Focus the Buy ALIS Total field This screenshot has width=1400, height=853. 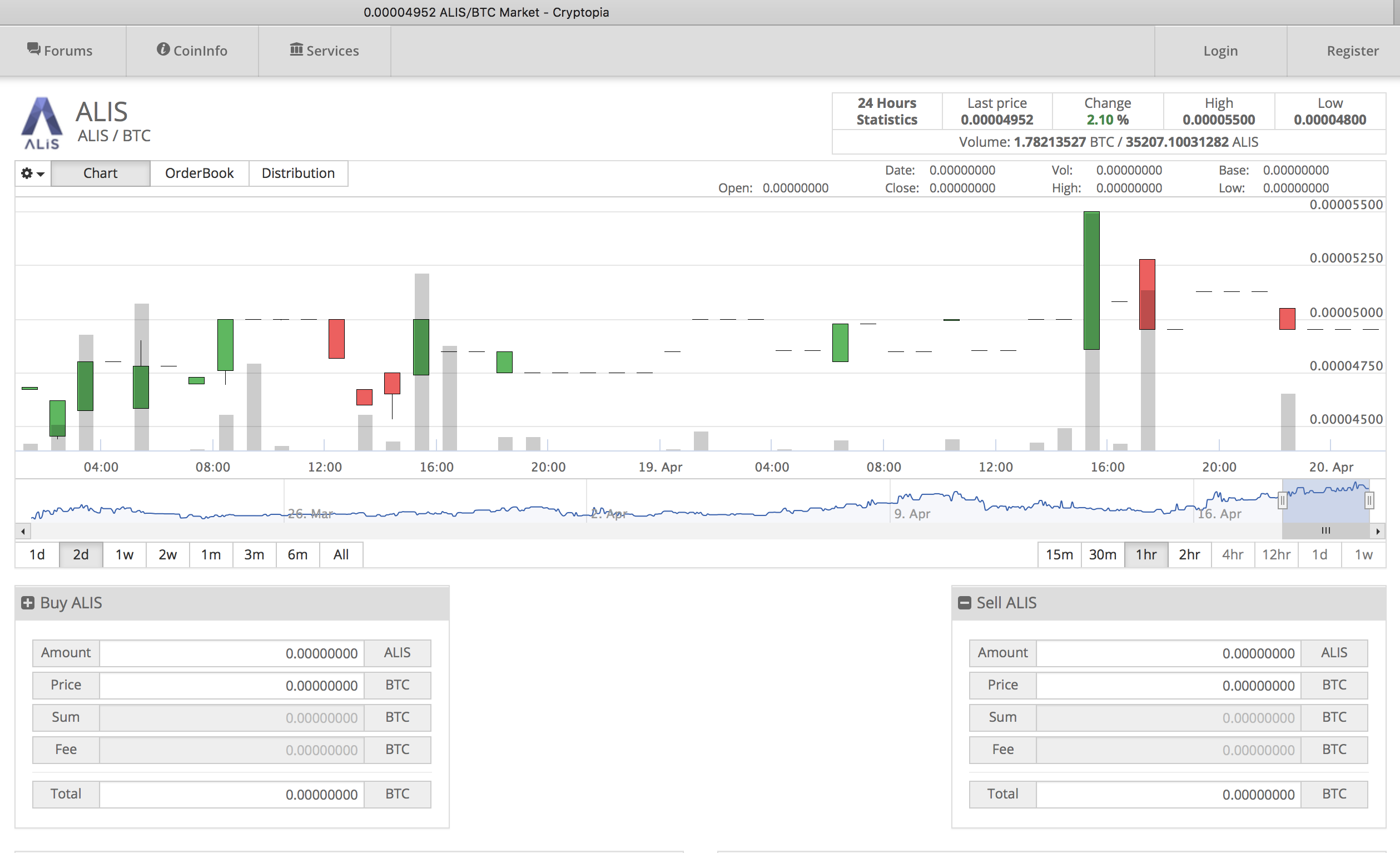[232, 795]
